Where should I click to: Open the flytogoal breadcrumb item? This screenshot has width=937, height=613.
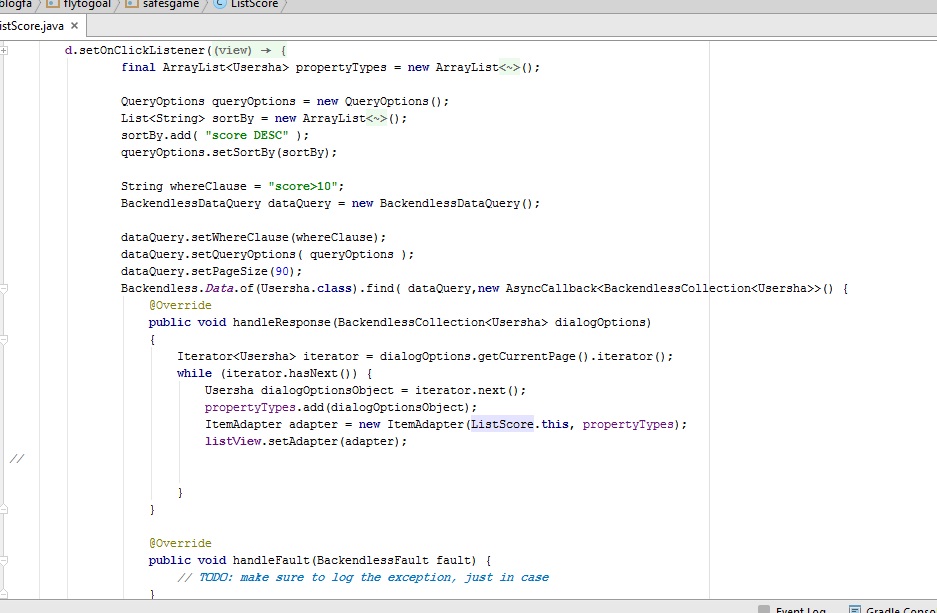pyautogui.click(x=88, y=5)
